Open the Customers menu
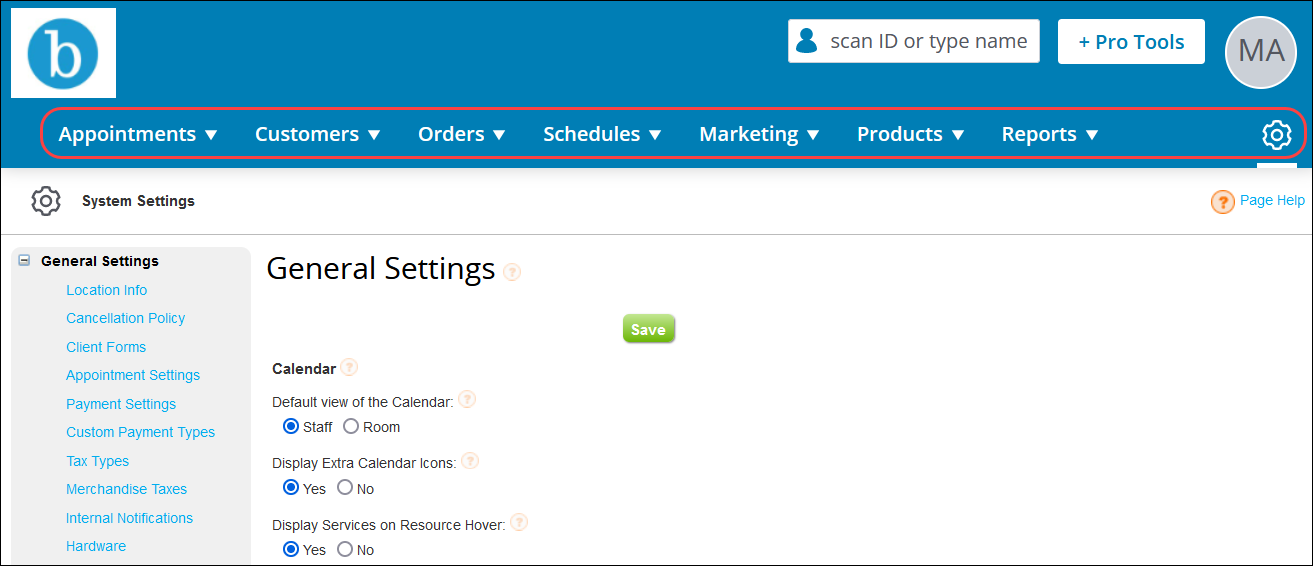The image size is (1313, 566). (317, 134)
